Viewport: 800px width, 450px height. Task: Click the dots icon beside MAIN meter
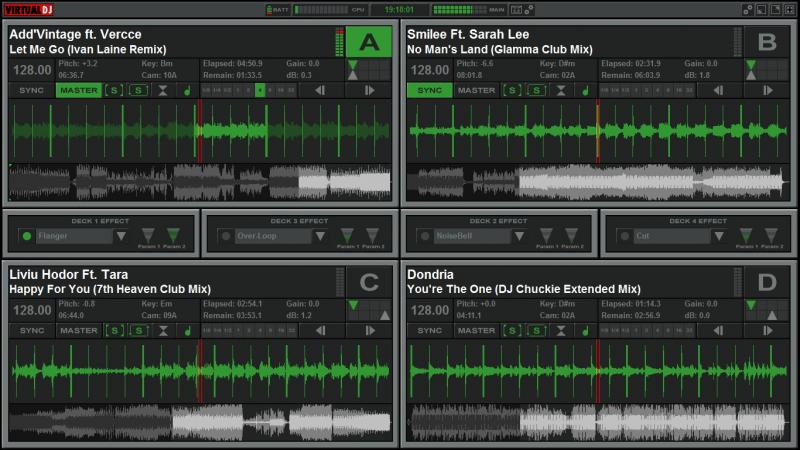[529, 10]
